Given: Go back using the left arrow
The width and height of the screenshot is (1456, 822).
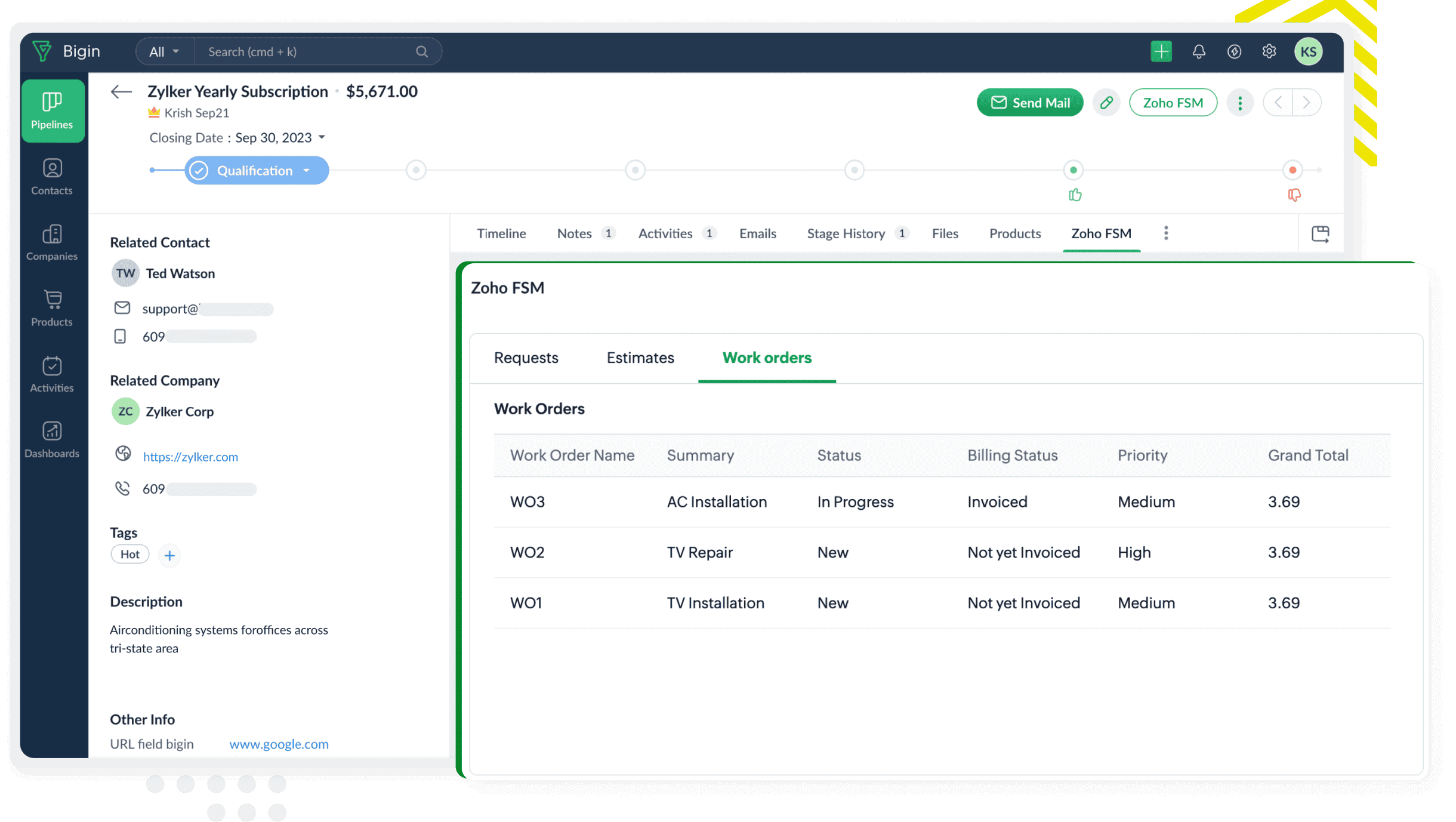Looking at the screenshot, I should click(x=121, y=92).
